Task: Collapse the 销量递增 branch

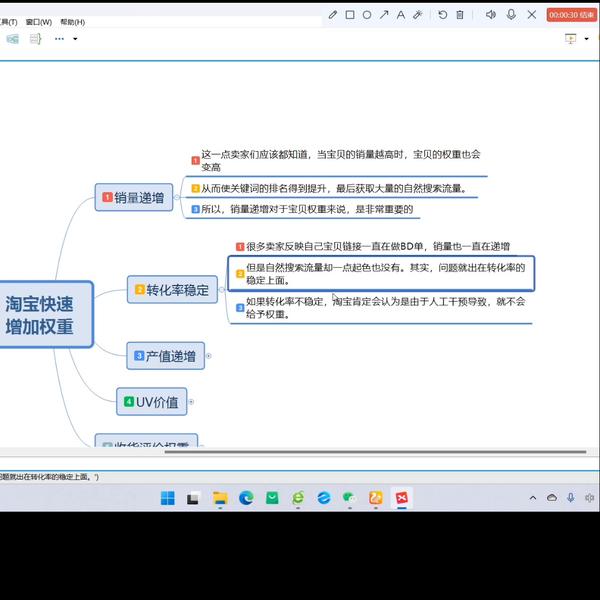Action: (x=177, y=197)
